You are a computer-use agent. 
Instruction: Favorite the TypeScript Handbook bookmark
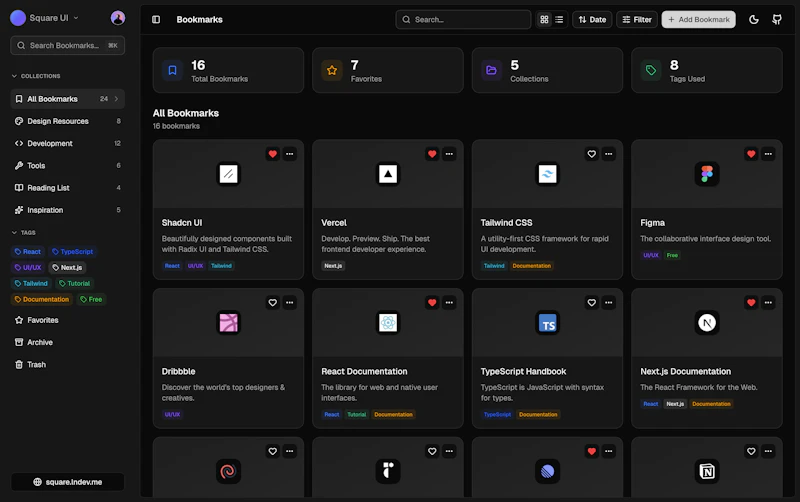(591, 303)
